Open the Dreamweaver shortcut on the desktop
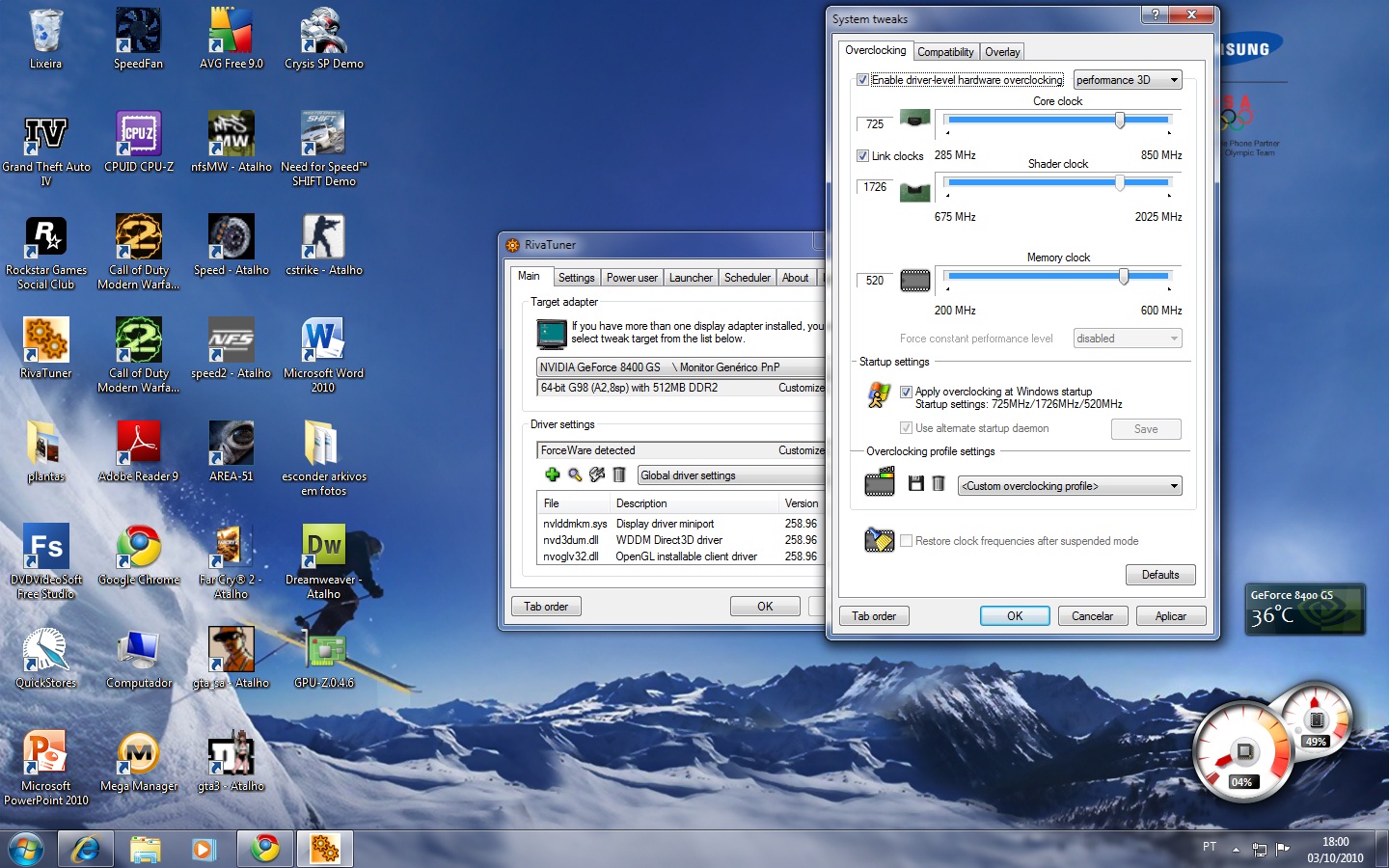 pos(324,561)
